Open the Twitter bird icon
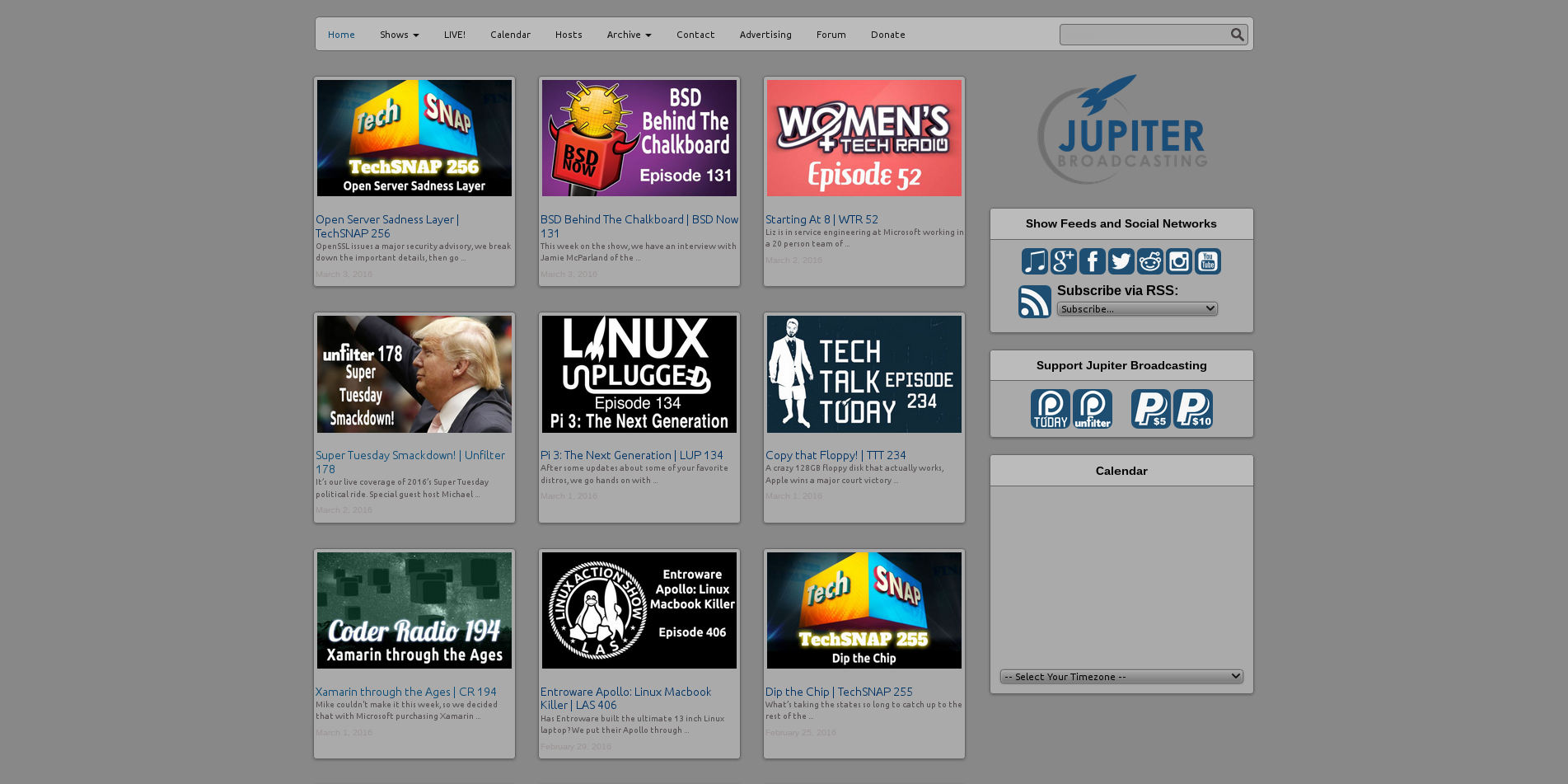1568x784 pixels. point(1121,261)
